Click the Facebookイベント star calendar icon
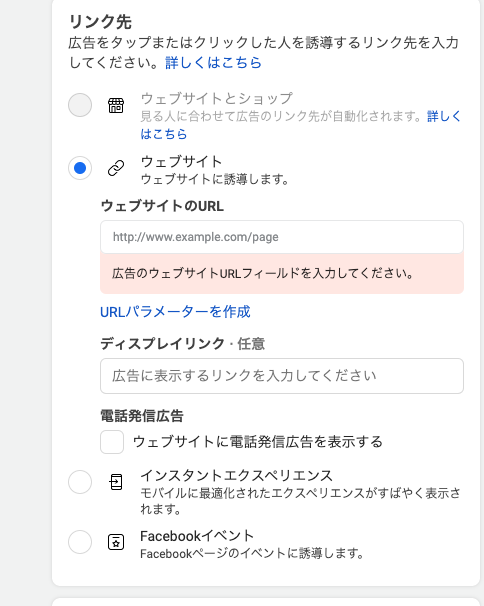 click(x=116, y=542)
